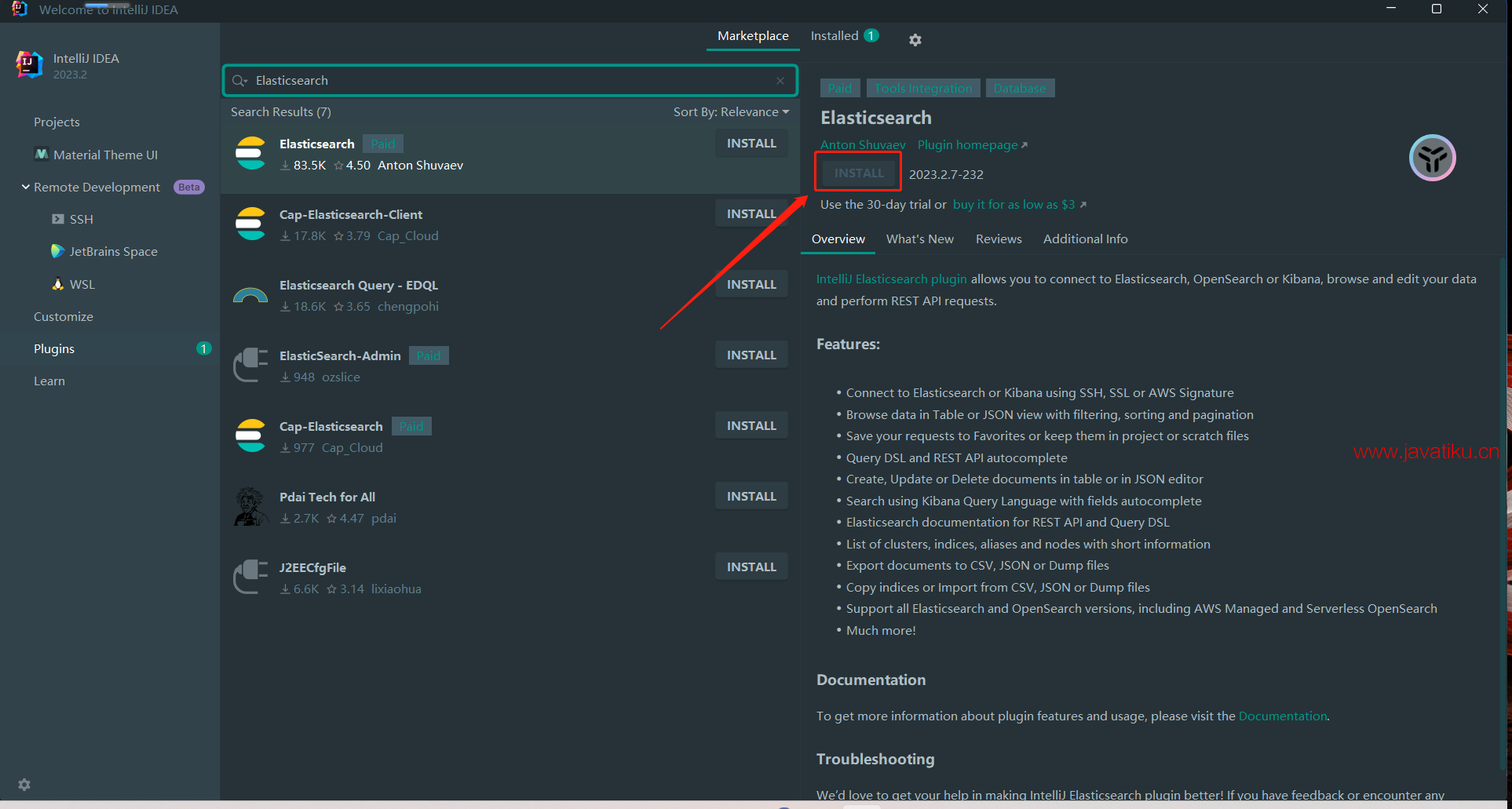
Task: Click the Paid badge on Cap-Elasticsearch row
Action: [x=411, y=426]
